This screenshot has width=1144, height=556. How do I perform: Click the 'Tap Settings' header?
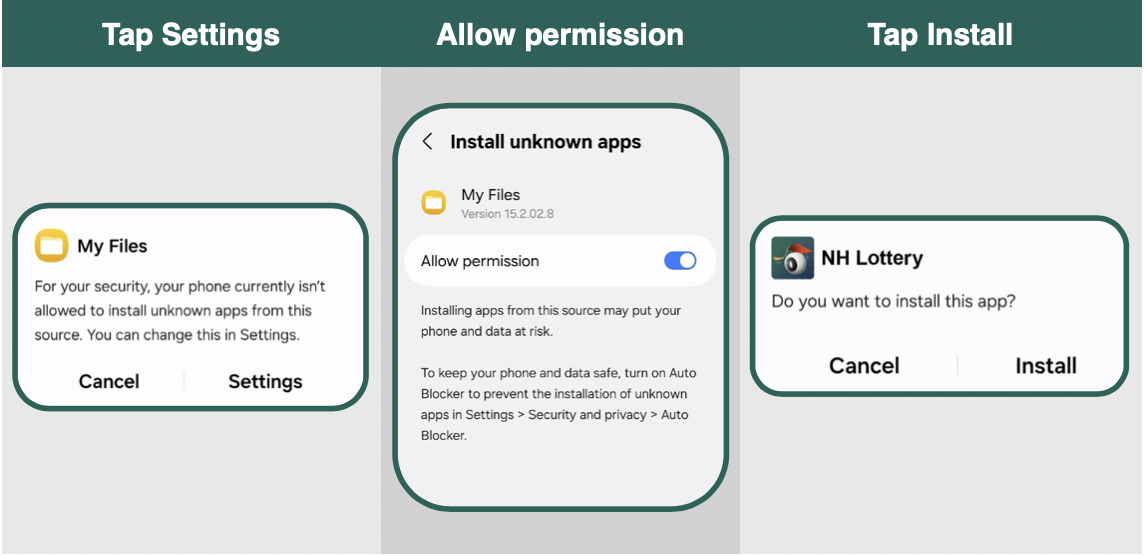pyautogui.click(x=190, y=34)
